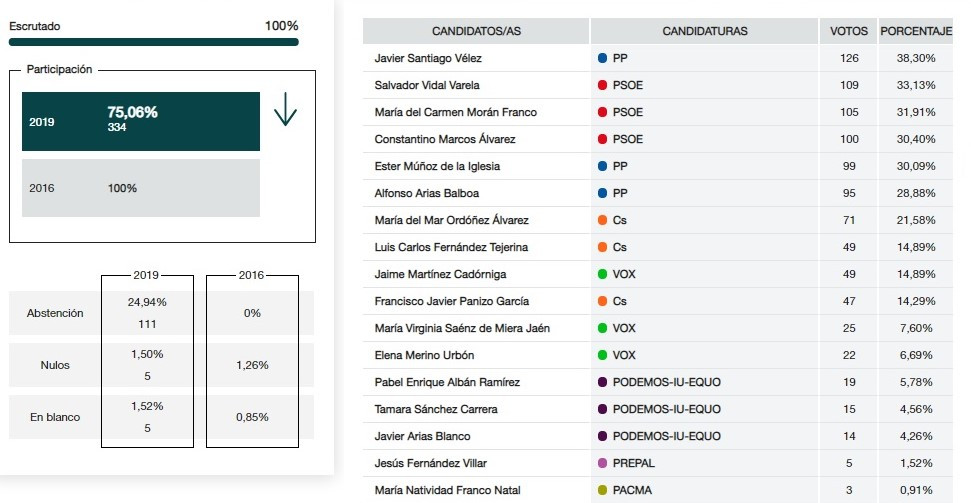Click the VOTOS column header
Viewport: 971px width, 503px height.
click(849, 31)
